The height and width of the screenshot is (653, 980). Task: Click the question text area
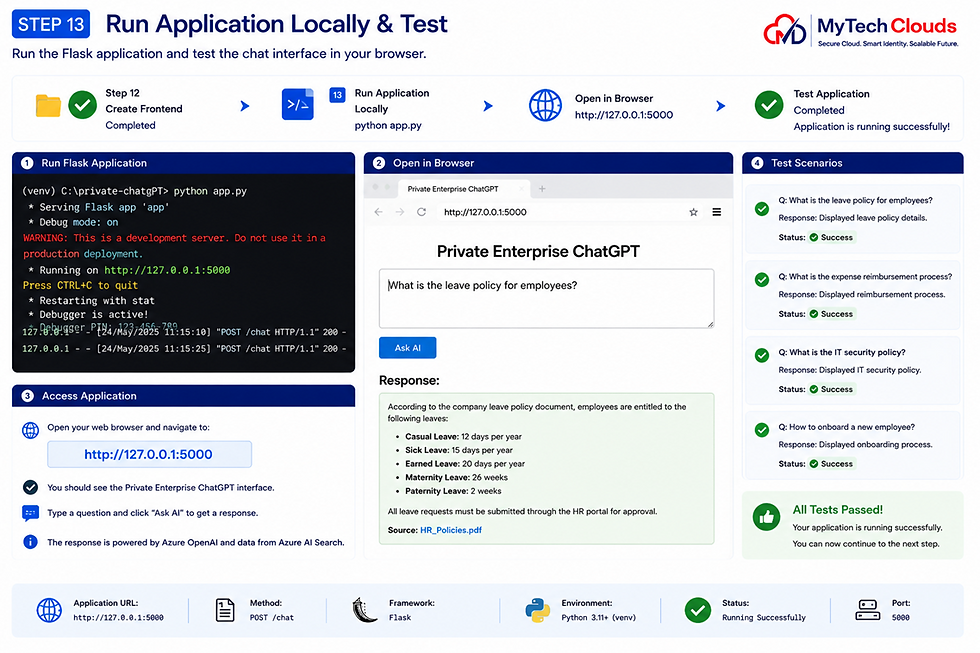pyautogui.click(x=546, y=299)
